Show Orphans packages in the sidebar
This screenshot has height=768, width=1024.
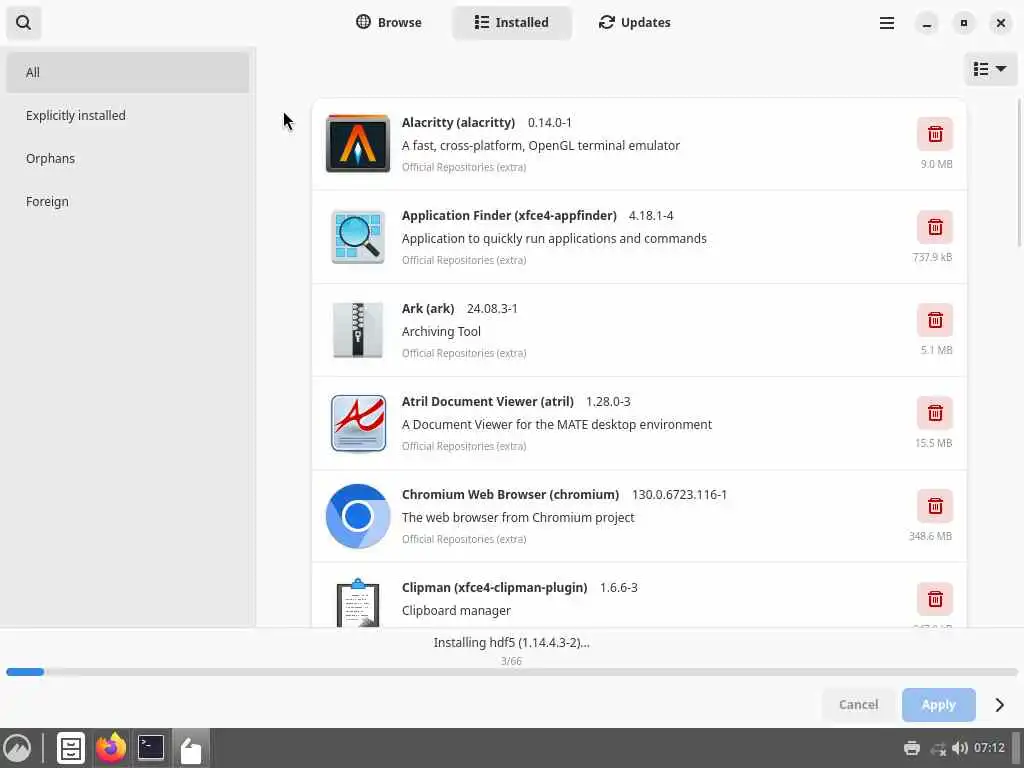(127, 159)
